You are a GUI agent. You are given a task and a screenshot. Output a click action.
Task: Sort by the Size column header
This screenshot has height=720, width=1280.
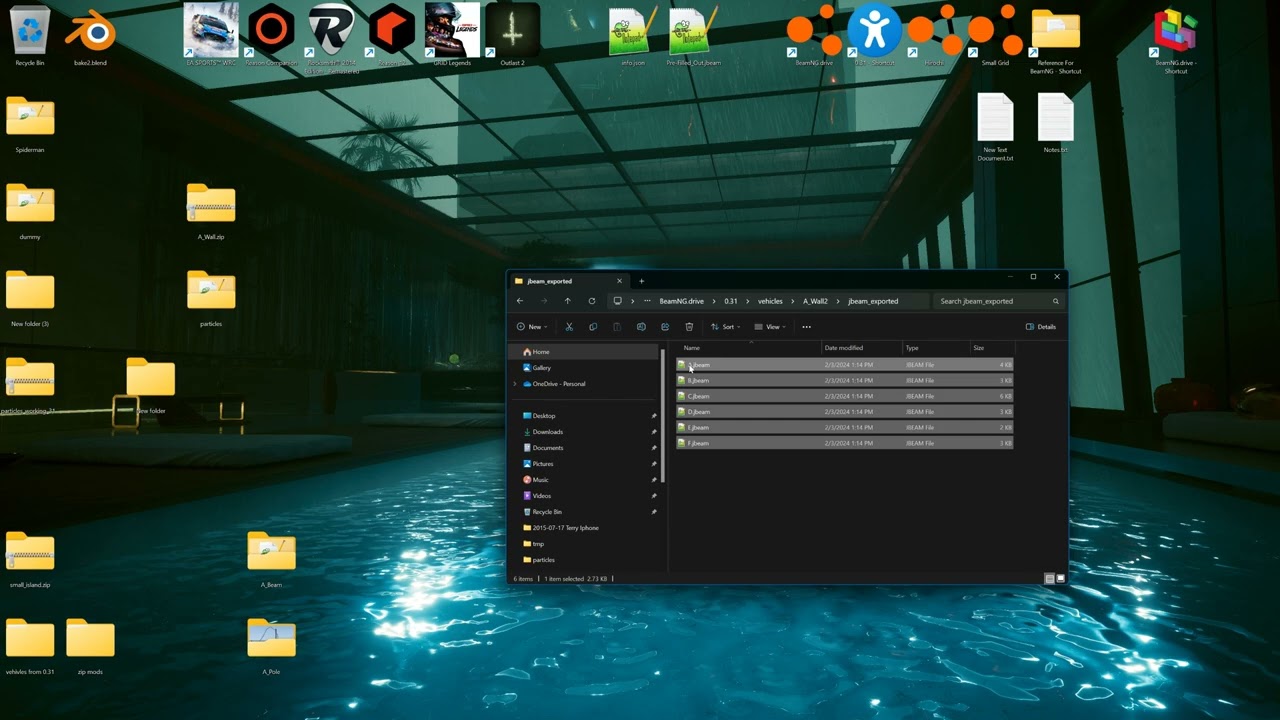pos(992,348)
